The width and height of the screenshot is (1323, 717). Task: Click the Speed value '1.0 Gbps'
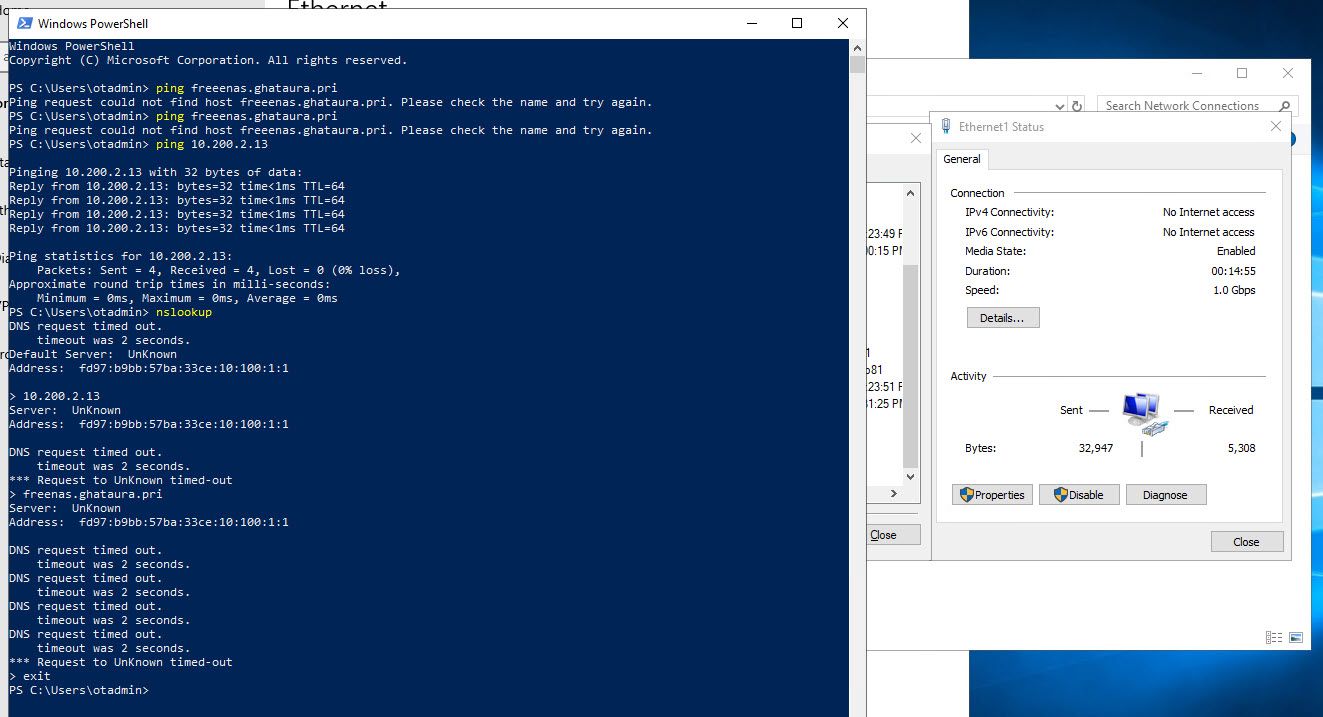(1233, 290)
